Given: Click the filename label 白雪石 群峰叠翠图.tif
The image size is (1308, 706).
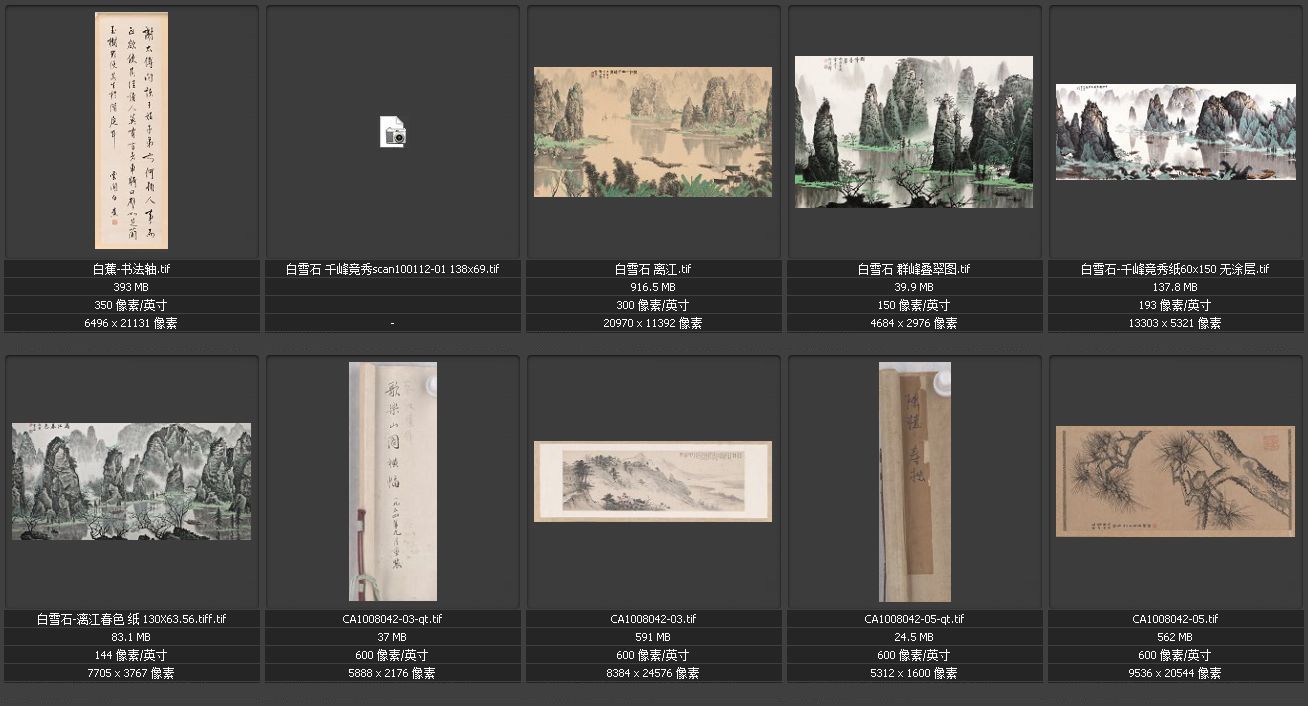Looking at the screenshot, I should (914, 269).
